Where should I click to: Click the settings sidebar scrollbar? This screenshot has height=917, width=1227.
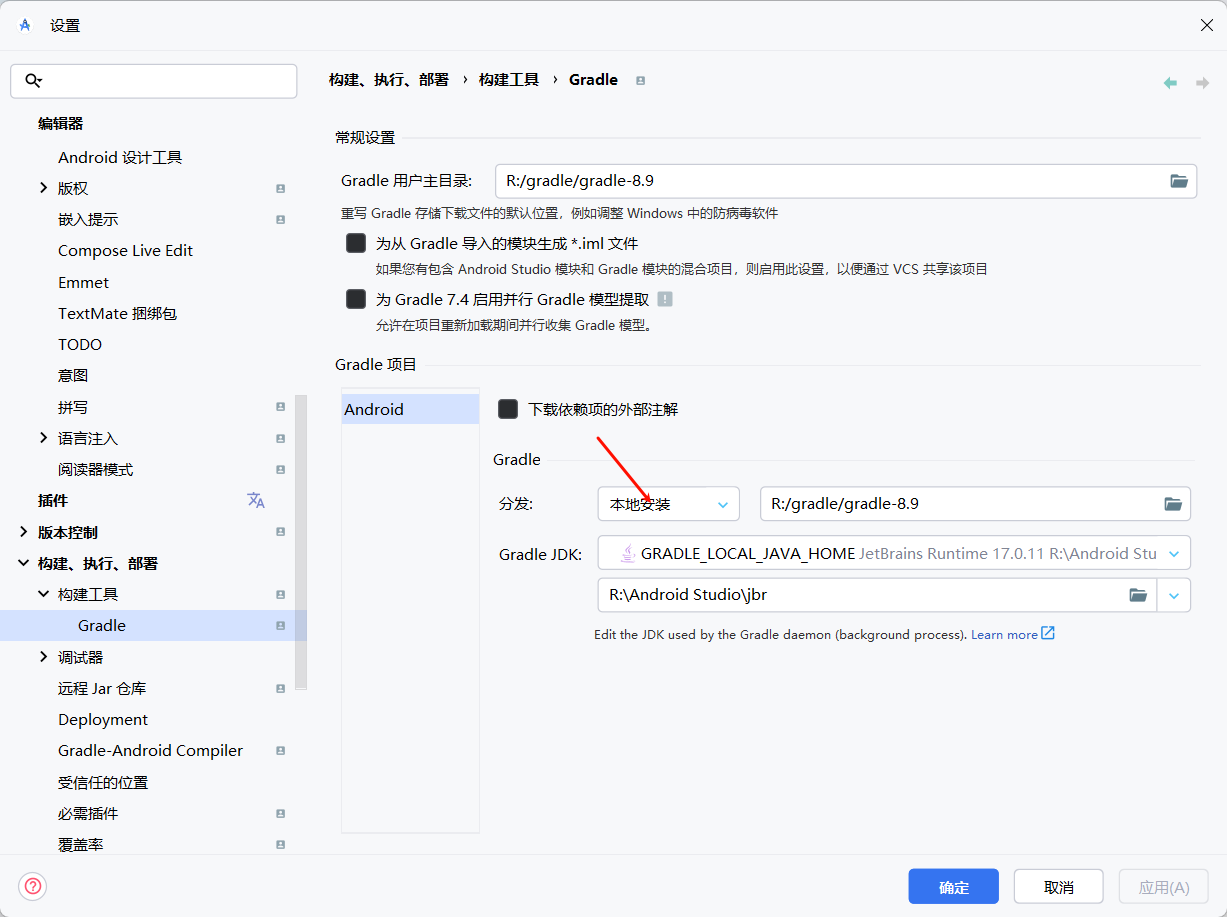click(x=301, y=540)
